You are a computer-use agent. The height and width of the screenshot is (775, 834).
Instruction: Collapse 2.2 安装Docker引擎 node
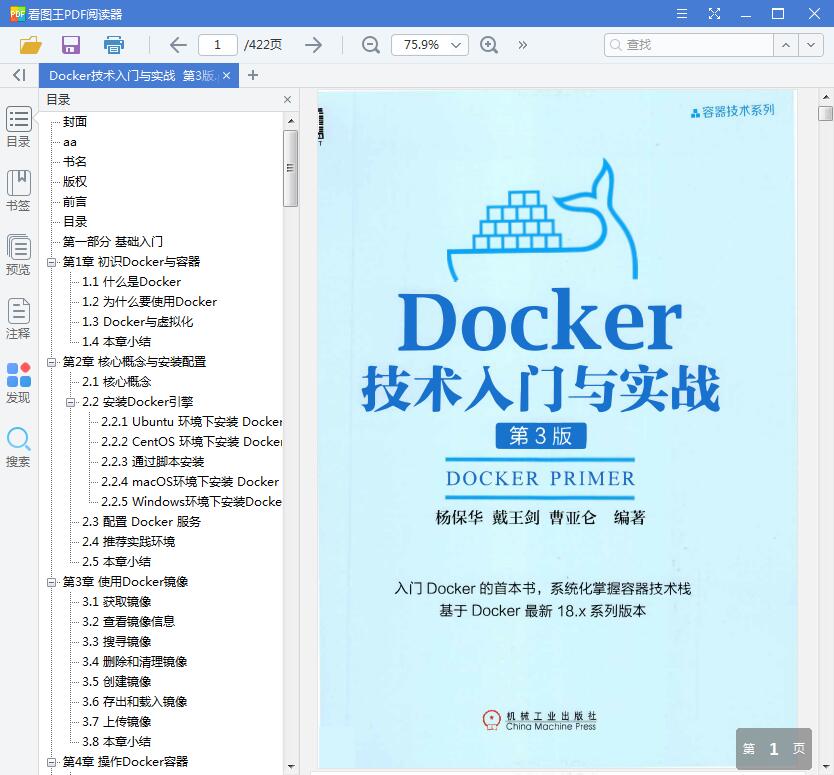click(x=70, y=402)
